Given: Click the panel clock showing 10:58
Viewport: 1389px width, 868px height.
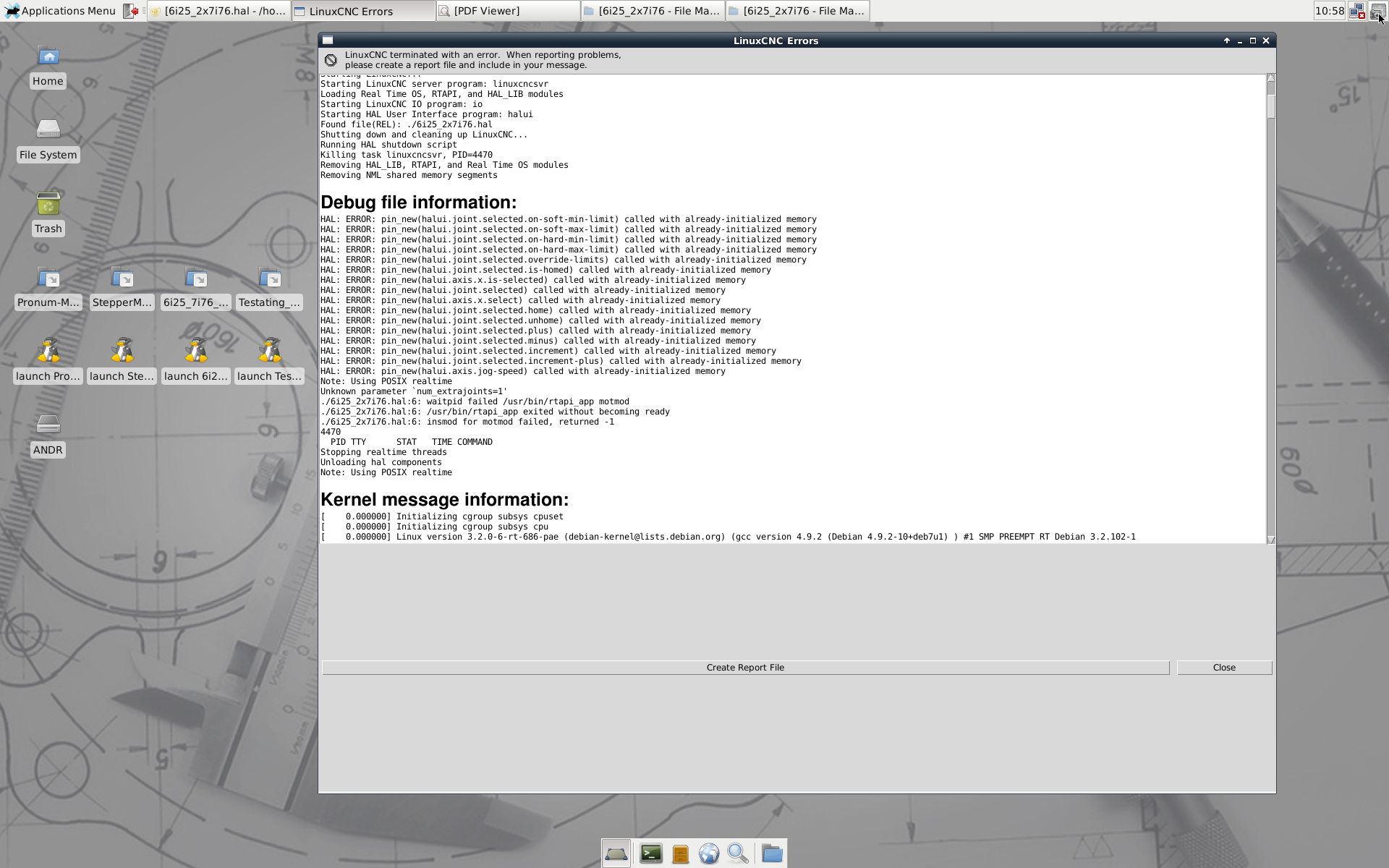Looking at the screenshot, I should [1330, 11].
